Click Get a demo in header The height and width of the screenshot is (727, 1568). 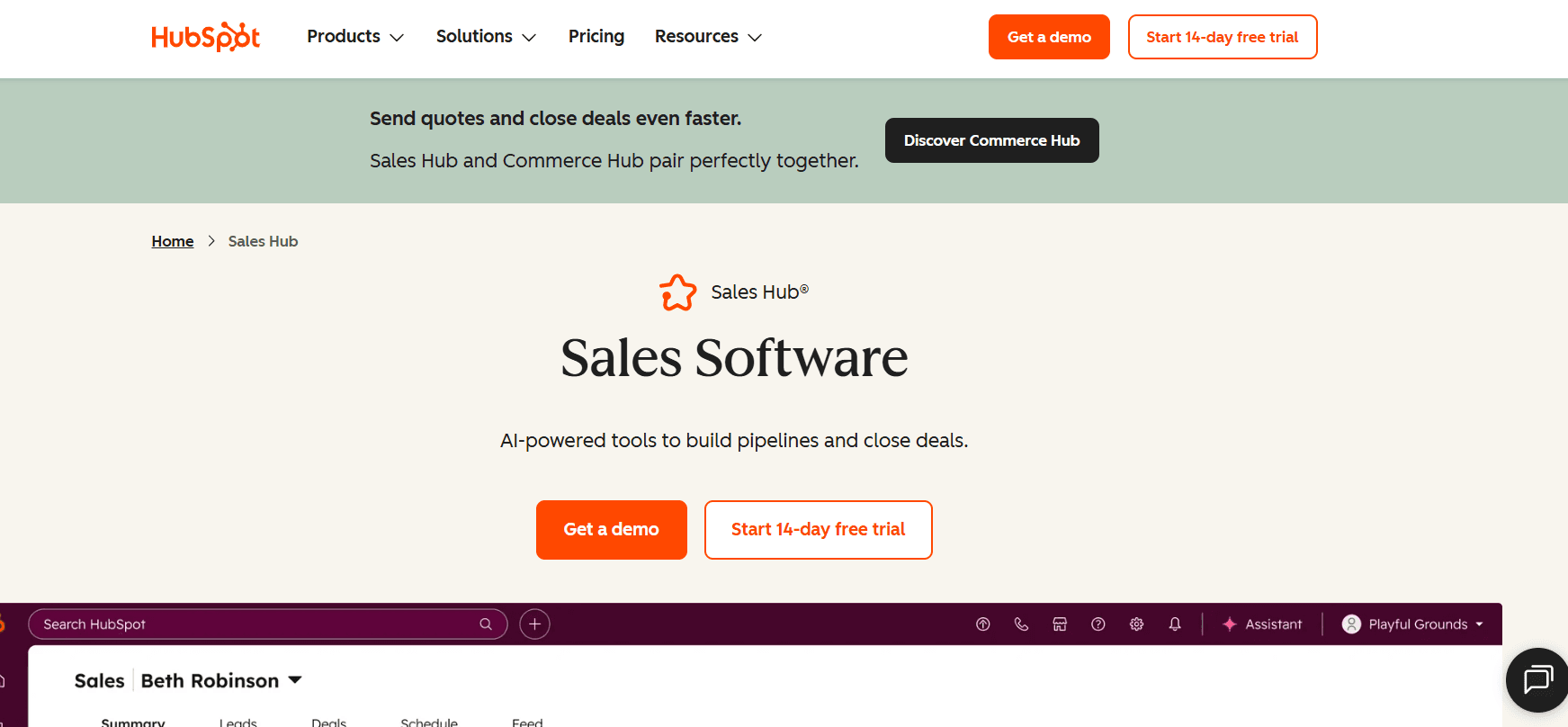[x=1049, y=37]
